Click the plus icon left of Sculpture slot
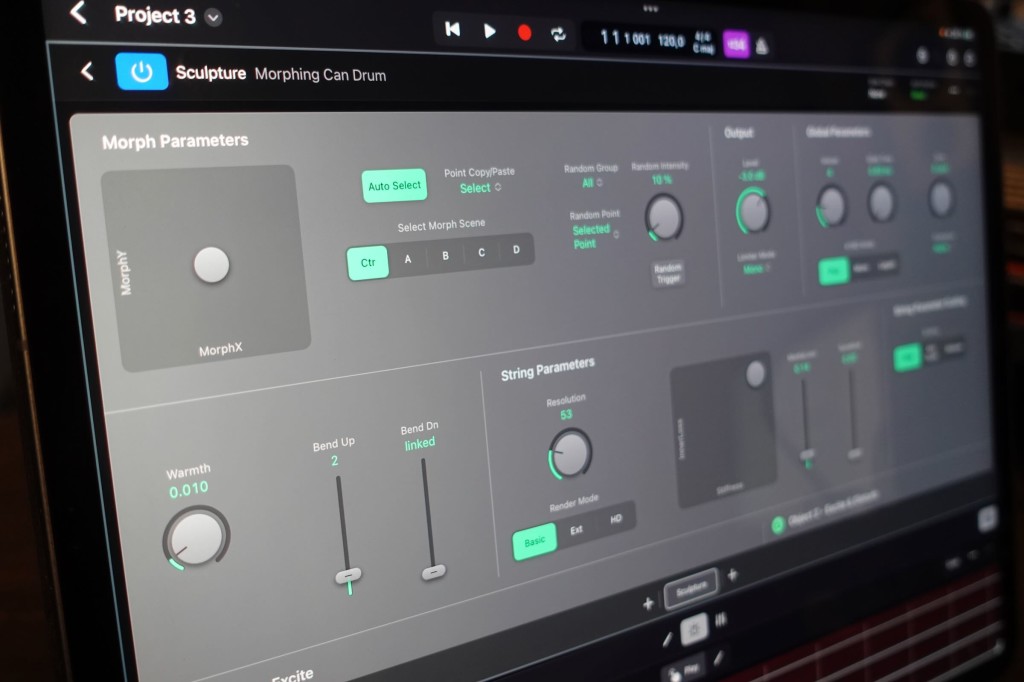The width and height of the screenshot is (1024, 682). pos(648,603)
